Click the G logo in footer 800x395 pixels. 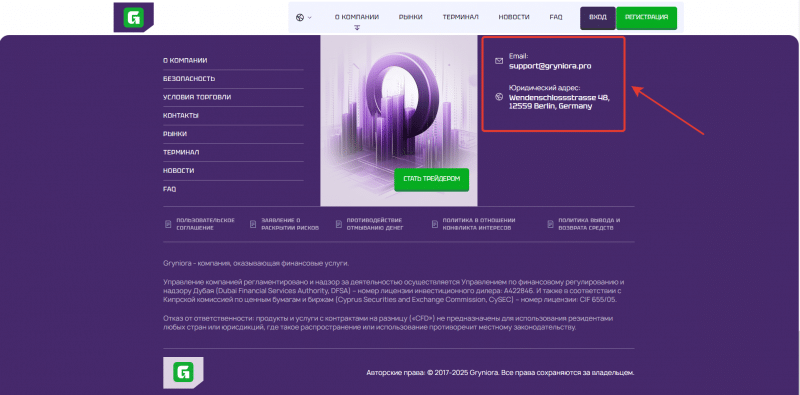183,373
